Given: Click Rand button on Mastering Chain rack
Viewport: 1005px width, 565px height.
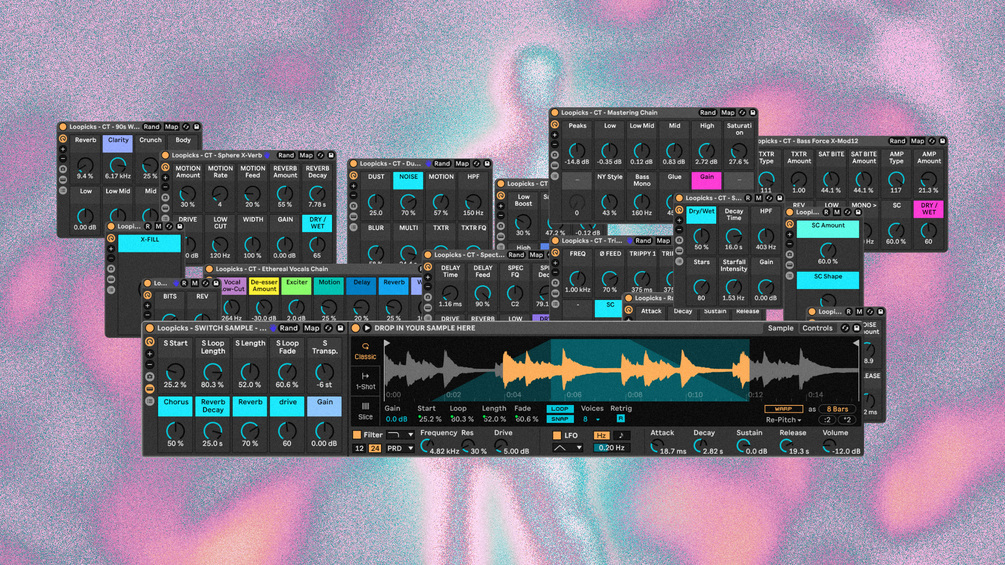Looking at the screenshot, I should 708,113.
